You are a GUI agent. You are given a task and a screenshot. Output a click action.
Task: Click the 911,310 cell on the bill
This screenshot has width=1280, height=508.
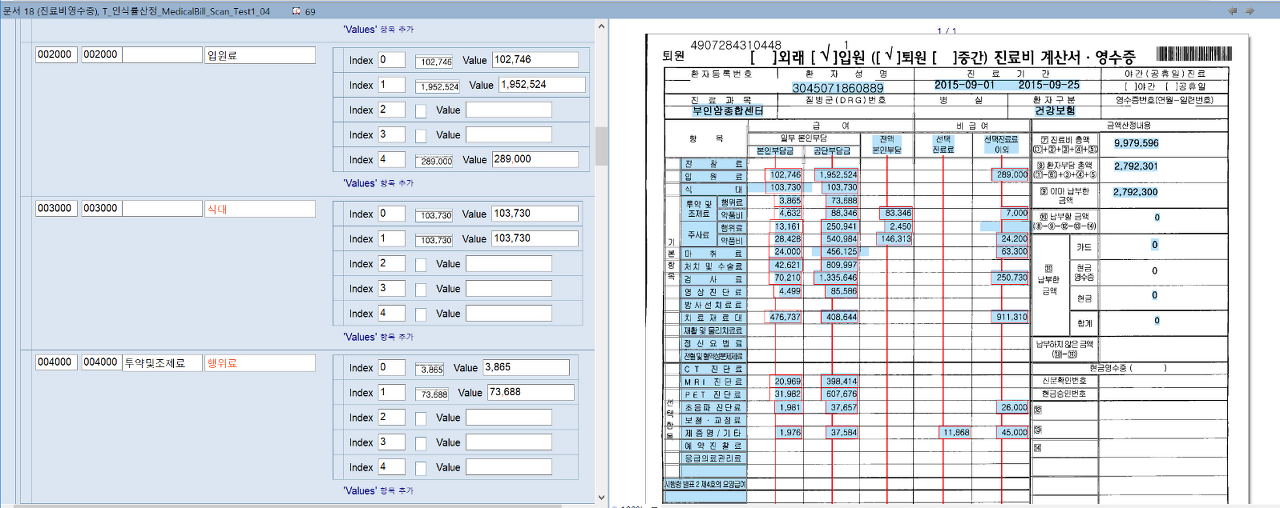(x=1009, y=317)
